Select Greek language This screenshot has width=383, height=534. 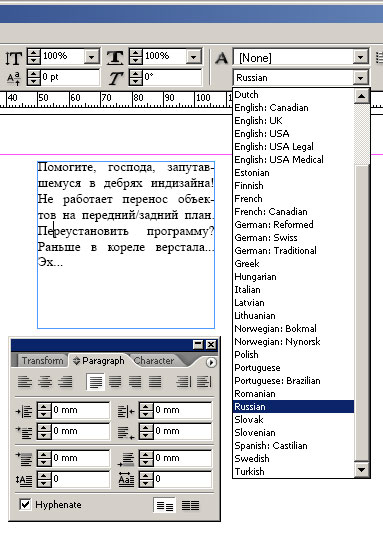click(x=293, y=264)
